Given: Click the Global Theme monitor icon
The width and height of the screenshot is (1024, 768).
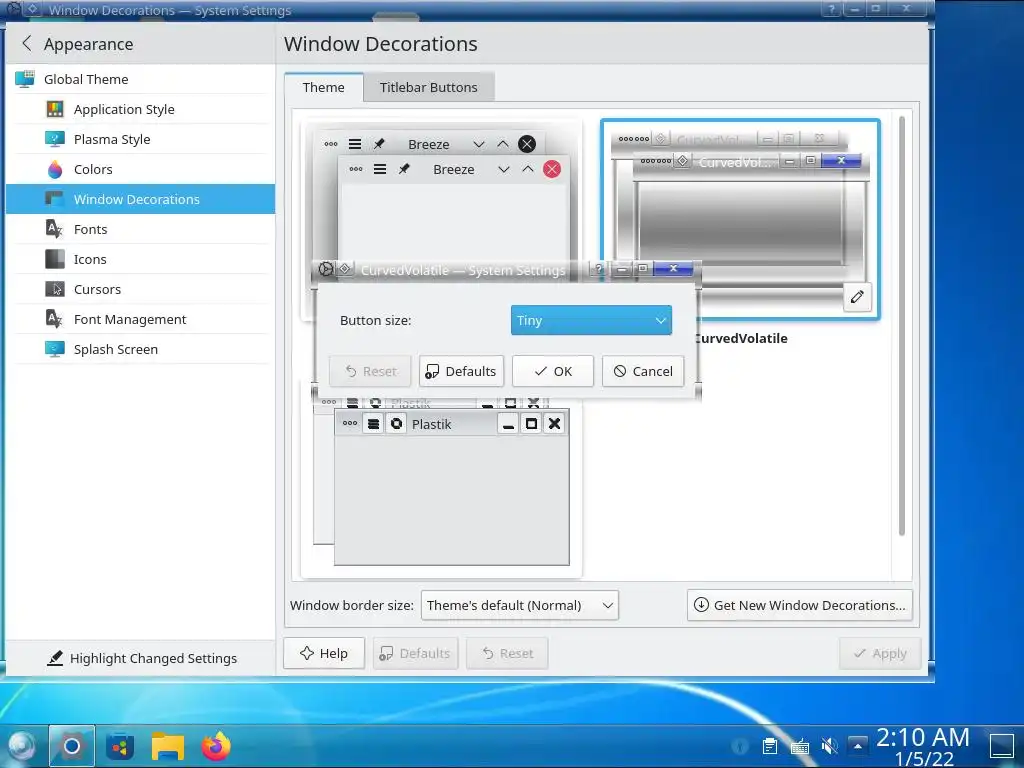Looking at the screenshot, I should click(x=25, y=79).
